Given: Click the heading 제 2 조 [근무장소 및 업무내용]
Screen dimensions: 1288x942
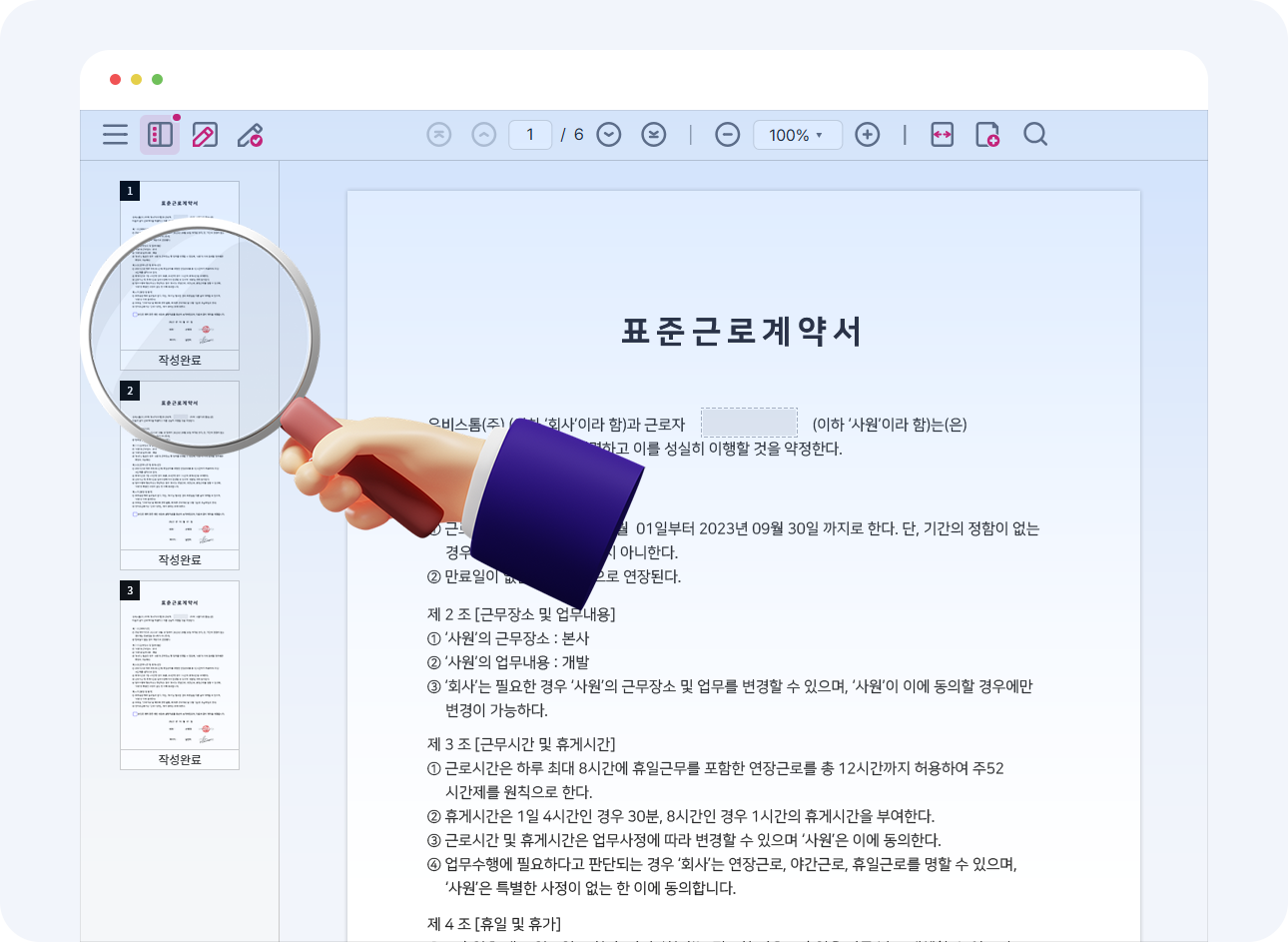Looking at the screenshot, I should 521,614.
